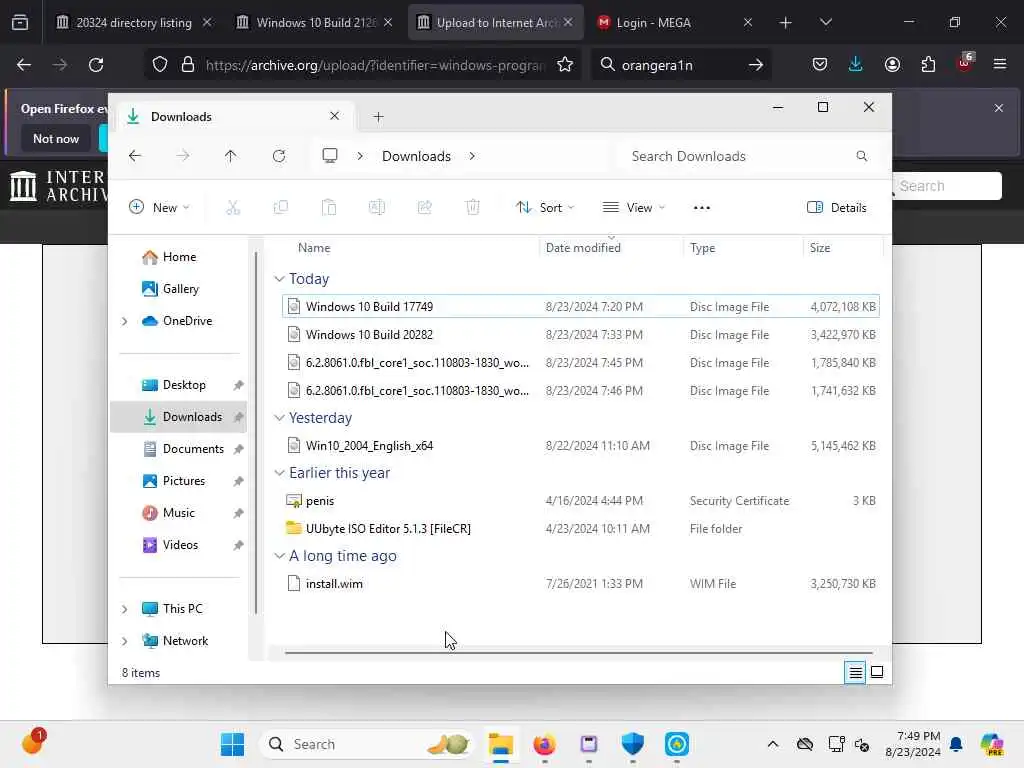Open Windows Security shield on the taskbar
Viewport: 1024px width, 768px height.
[632, 744]
